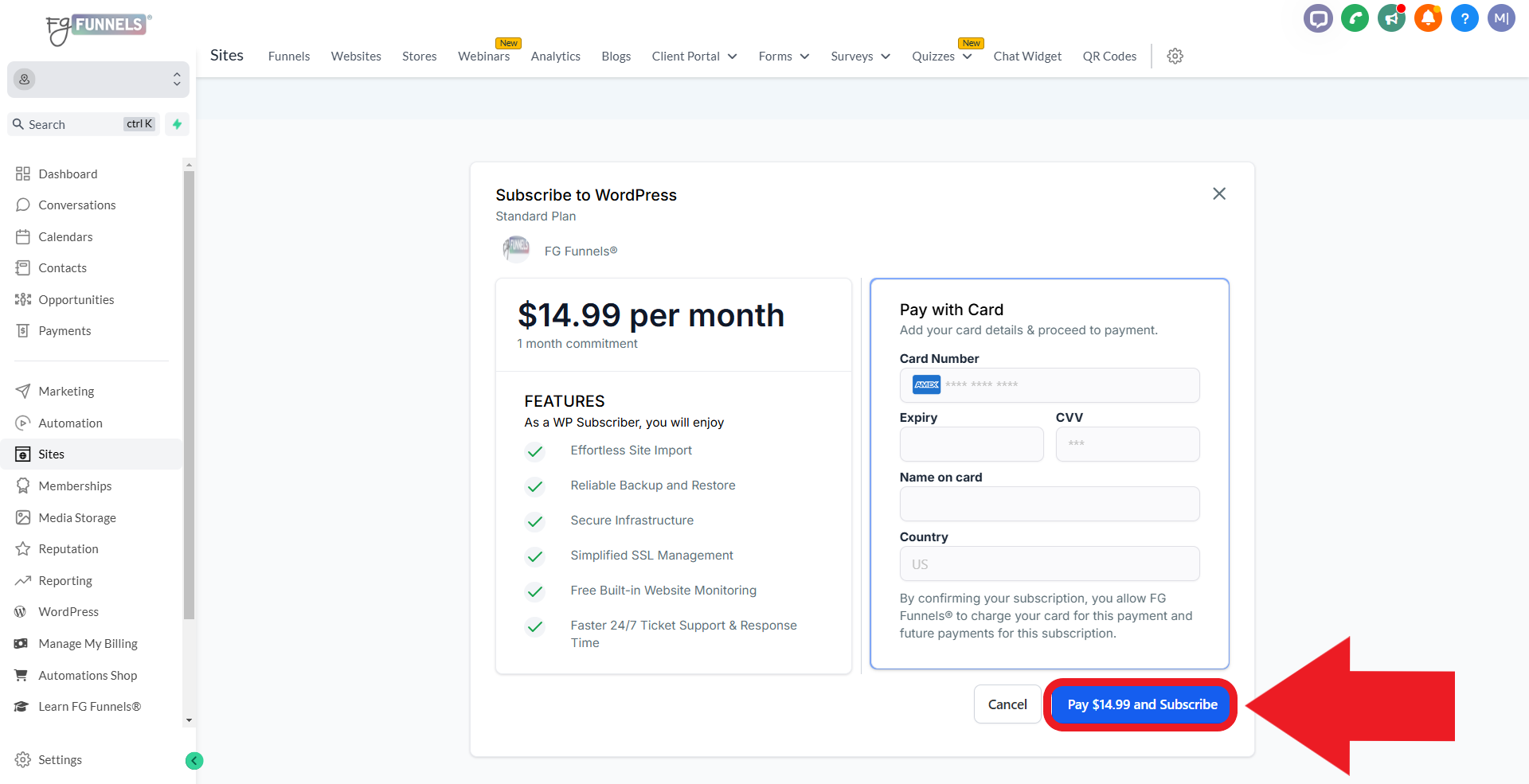Click the Cancel button
Viewport: 1529px width, 784px height.
1007,704
